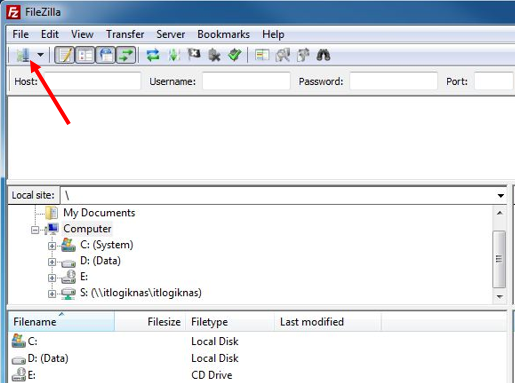
Task: Search for files with binoculars icon
Action: tap(323, 55)
